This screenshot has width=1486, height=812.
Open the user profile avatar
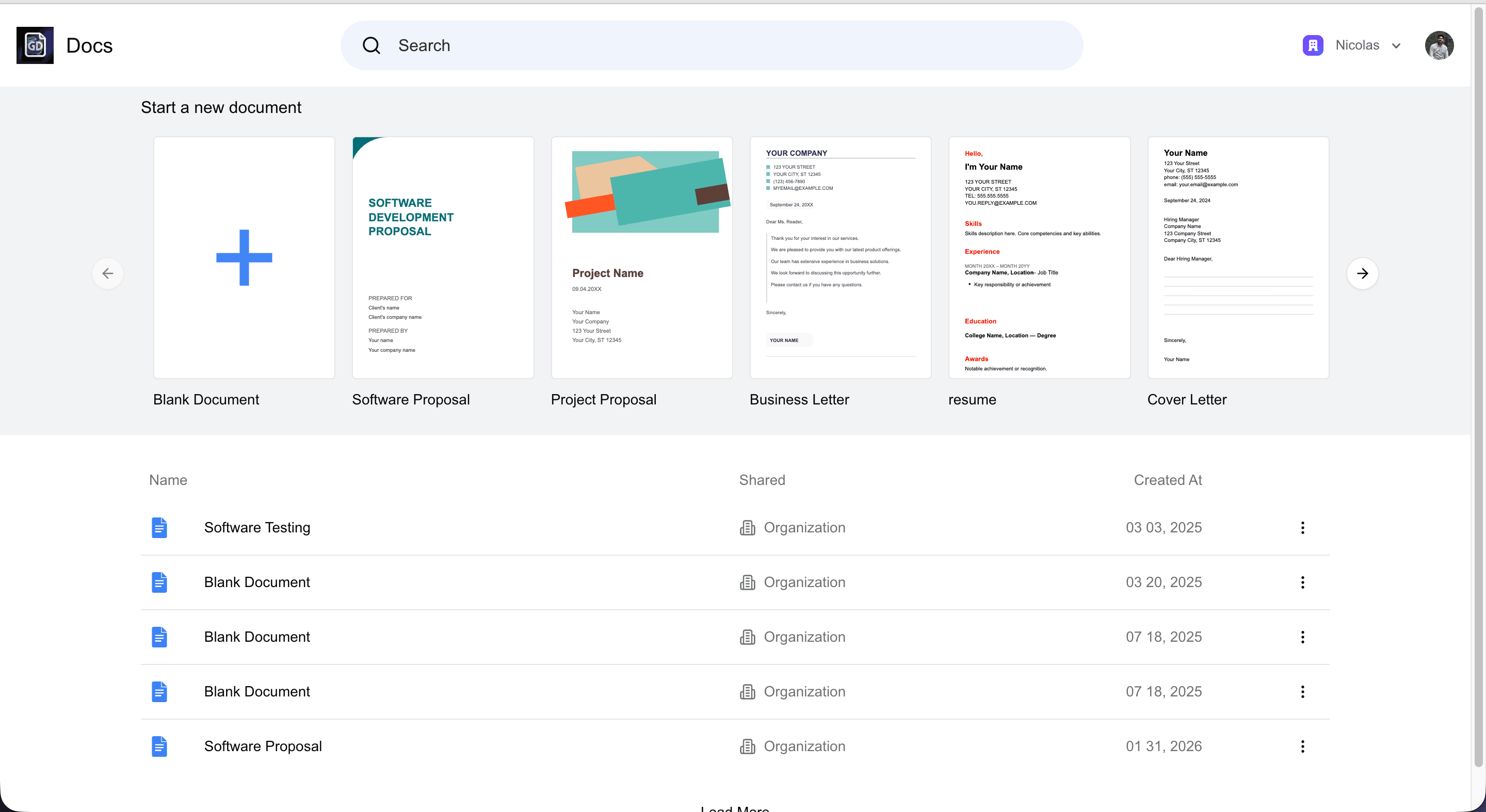pos(1439,45)
